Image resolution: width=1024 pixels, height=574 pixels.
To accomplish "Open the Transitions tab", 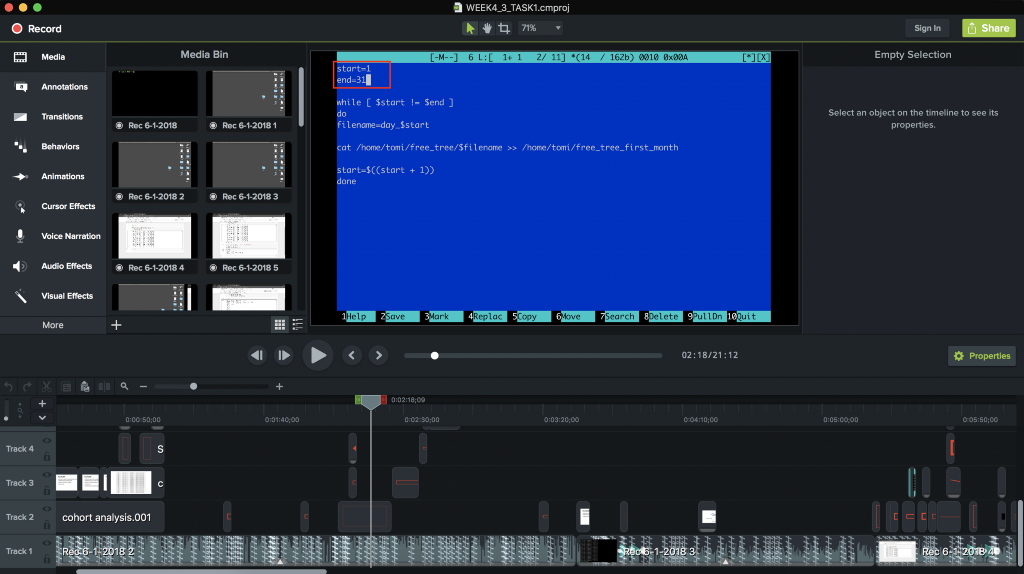I will (61, 117).
